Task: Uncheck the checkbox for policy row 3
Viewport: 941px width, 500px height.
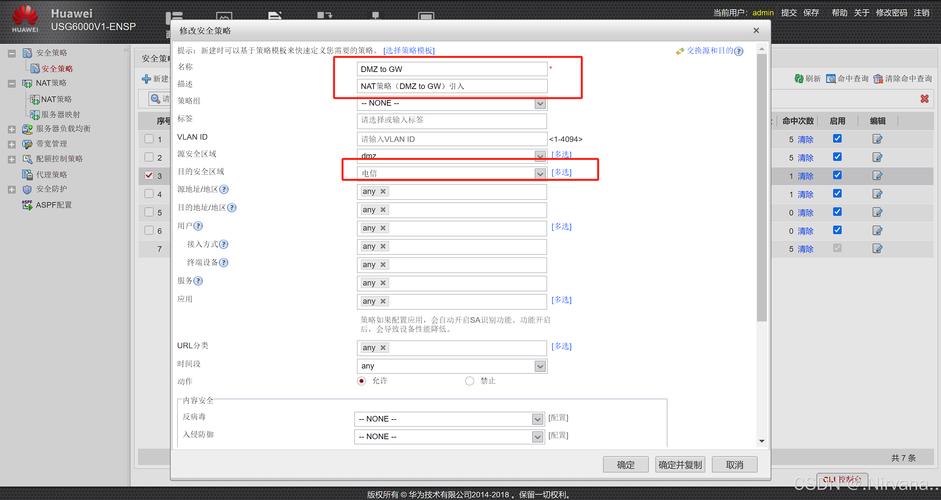Action: point(149,175)
